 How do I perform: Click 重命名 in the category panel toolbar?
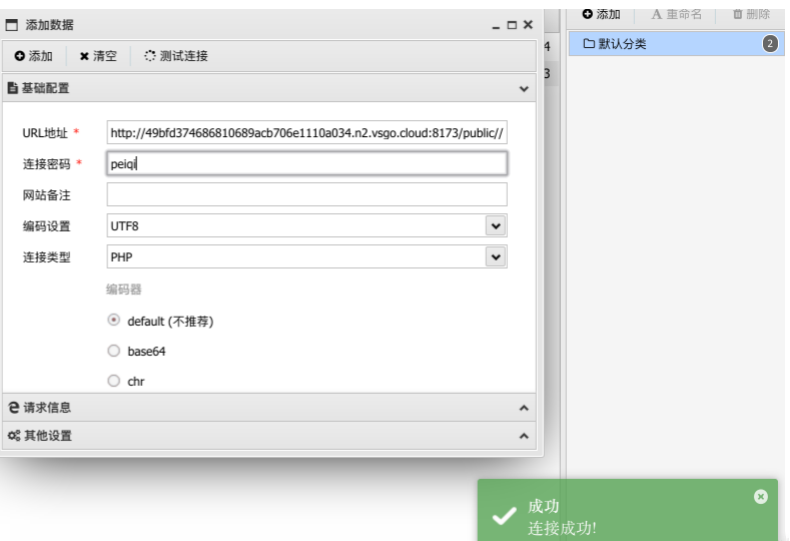pyautogui.click(x=677, y=14)
